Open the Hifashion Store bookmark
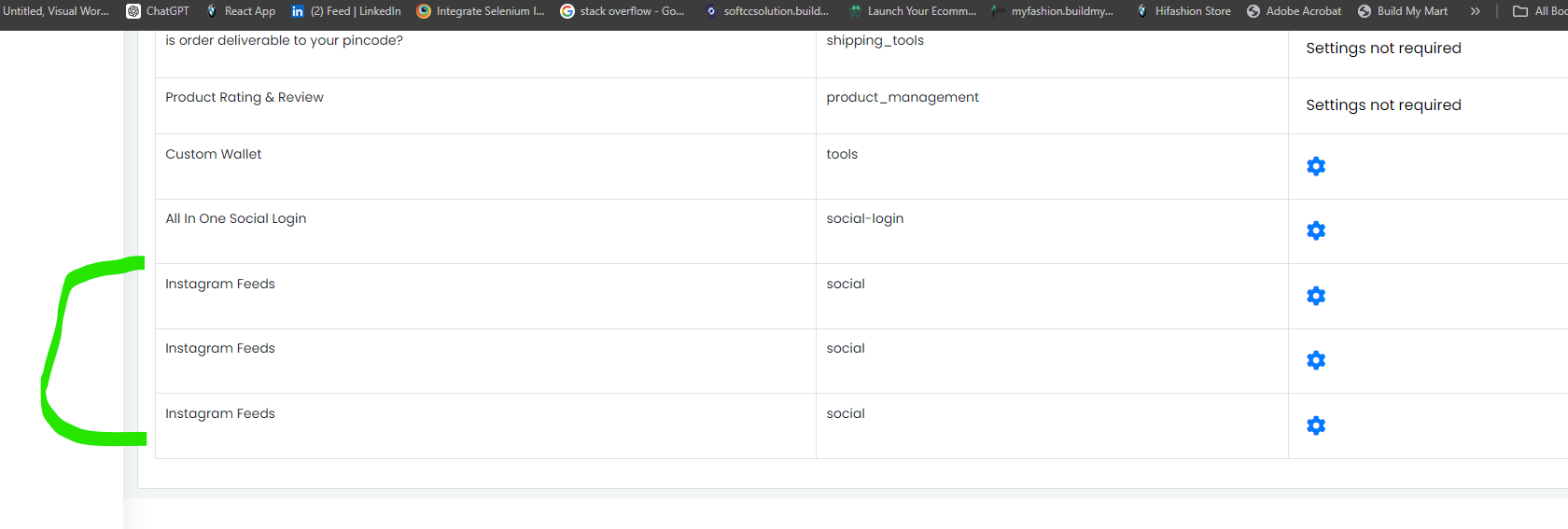Image resolution: width=1568 pixels, height=529 pixels. (1183, 11)
